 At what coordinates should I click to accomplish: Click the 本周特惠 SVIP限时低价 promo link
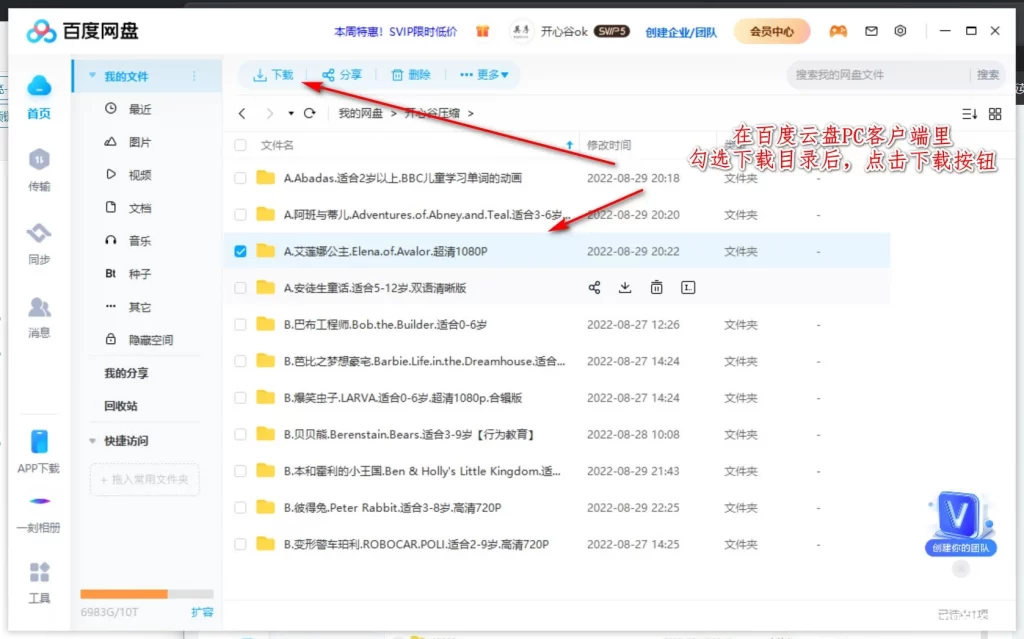(396, 31)
